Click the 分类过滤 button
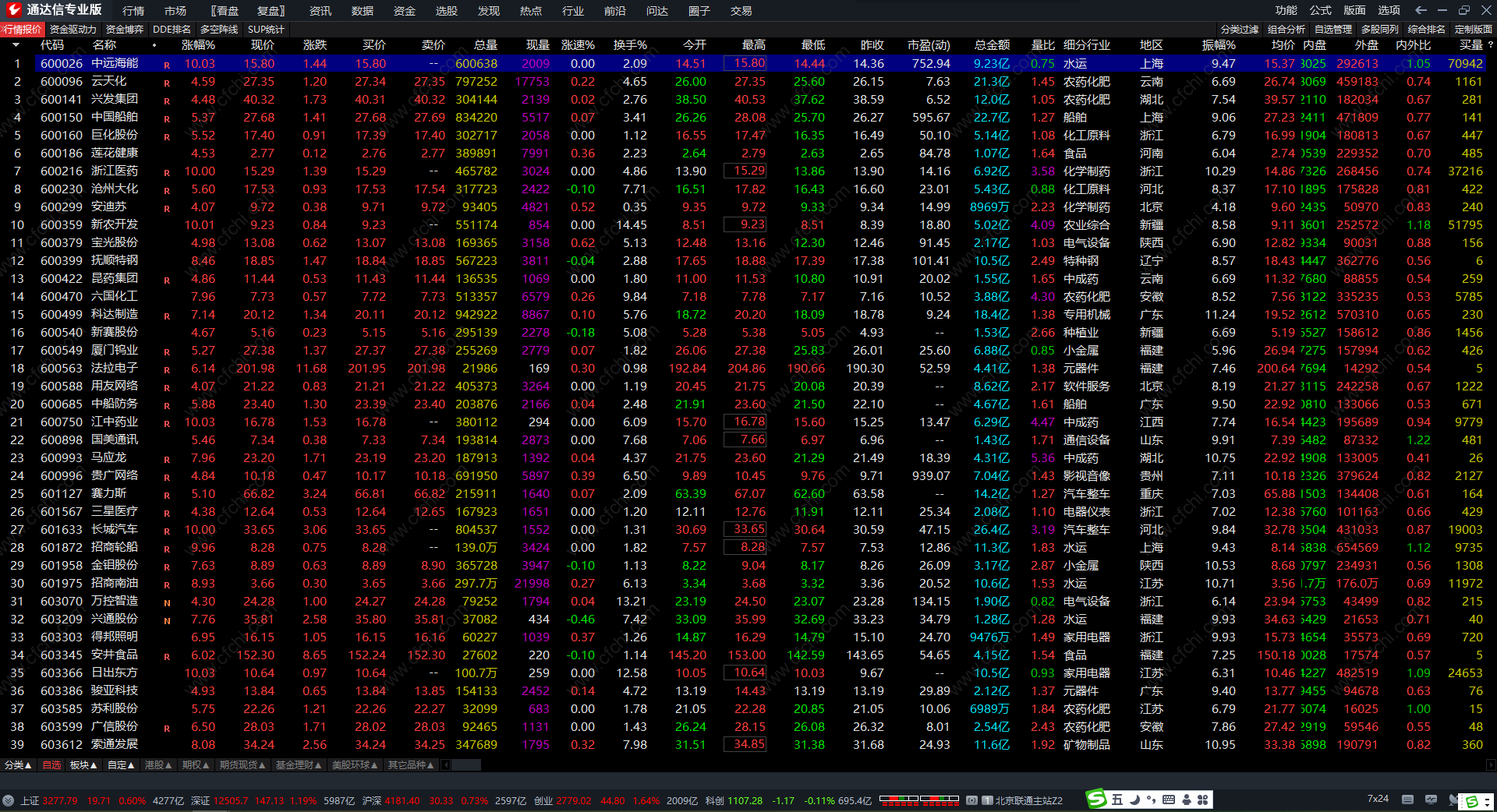 click(x=1240, y=30)
